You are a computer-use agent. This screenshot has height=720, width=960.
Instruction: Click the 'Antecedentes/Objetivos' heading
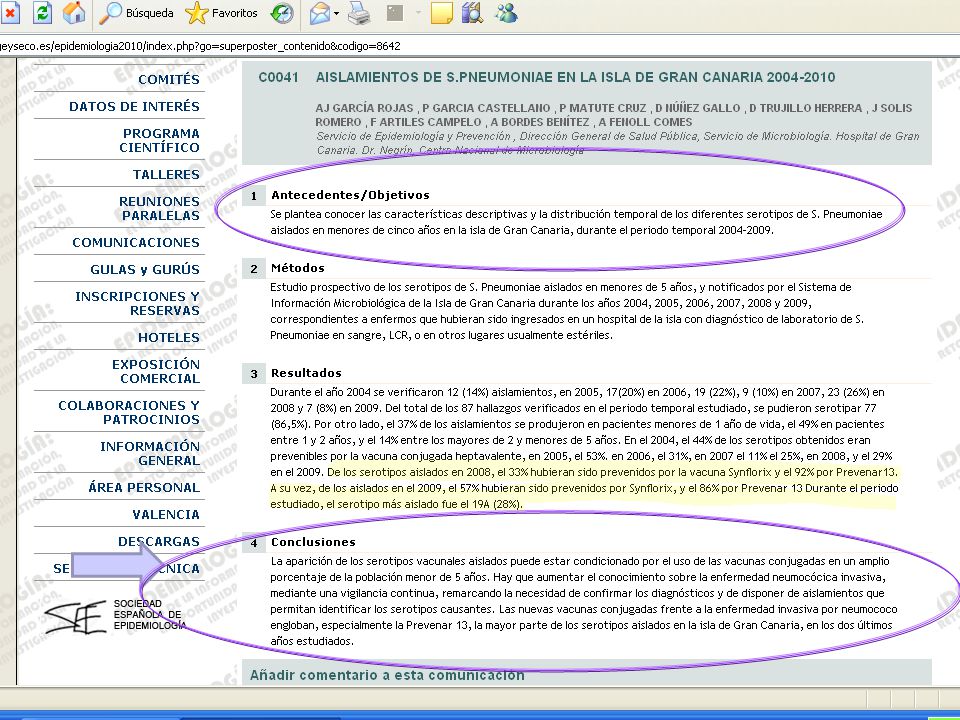350,195
